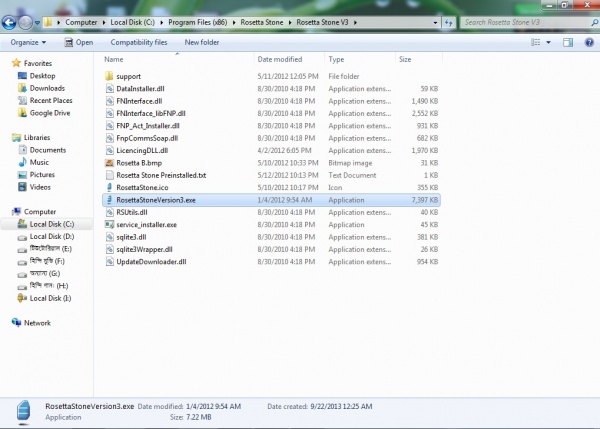Select LicencingDLL.dll file icon
Image resolution: width=600 pixels, height=429 pixels.
(109, 150)
